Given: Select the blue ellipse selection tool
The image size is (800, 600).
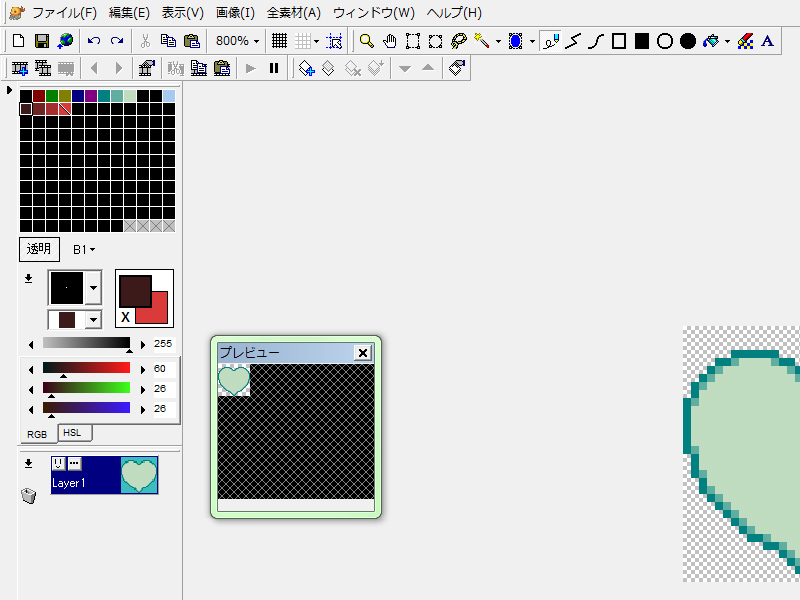Looking at the screenshot, I should pos(515,41).
